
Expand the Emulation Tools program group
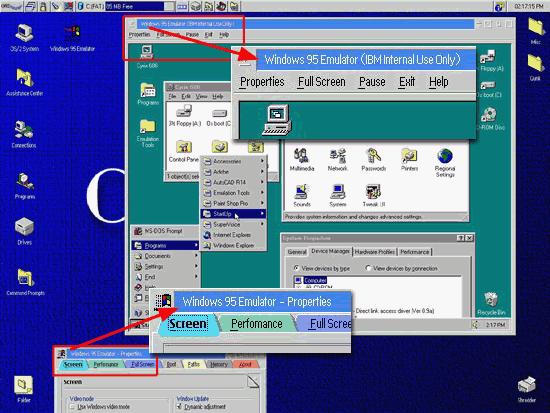pyautogui.click(x=234, y=193)
